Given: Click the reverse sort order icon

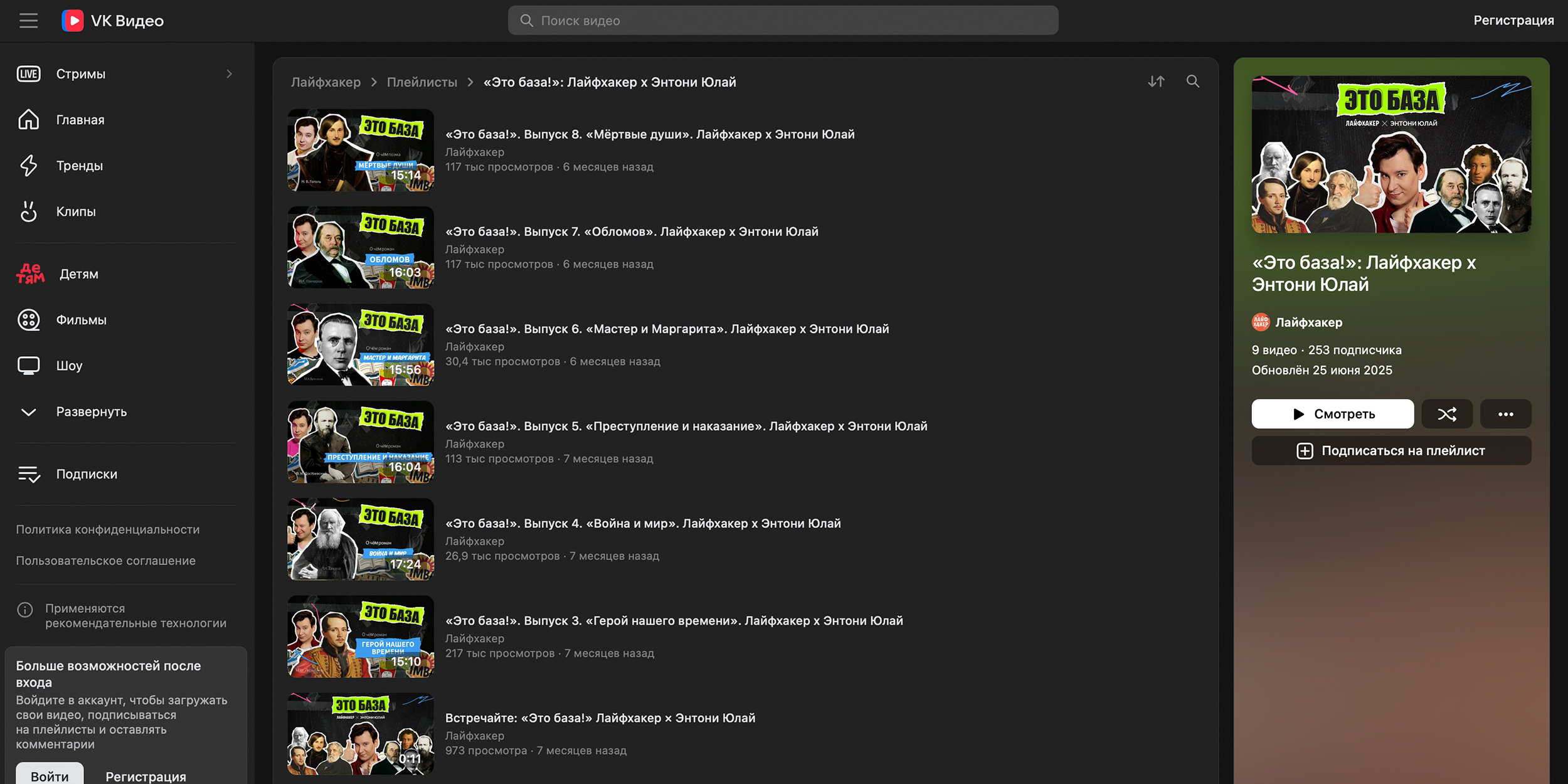Looking at the screenshot, I should tap(1156, 82).
